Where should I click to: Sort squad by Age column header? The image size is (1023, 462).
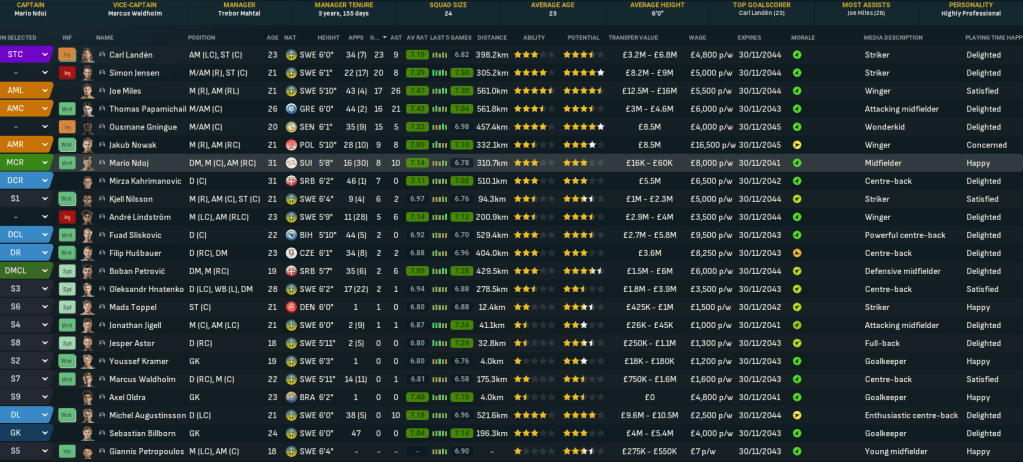(272, 36)
